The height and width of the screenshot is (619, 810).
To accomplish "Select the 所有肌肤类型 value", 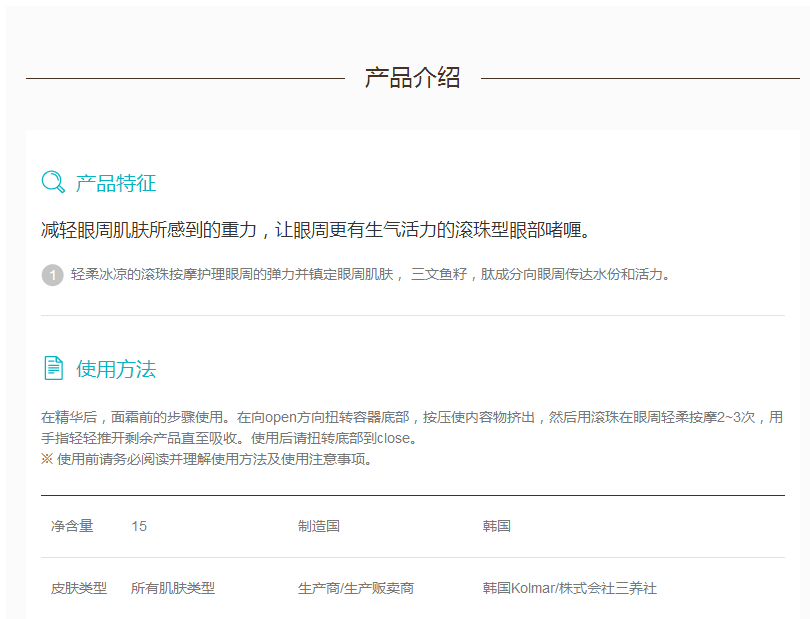I will [x=172, y=588].
